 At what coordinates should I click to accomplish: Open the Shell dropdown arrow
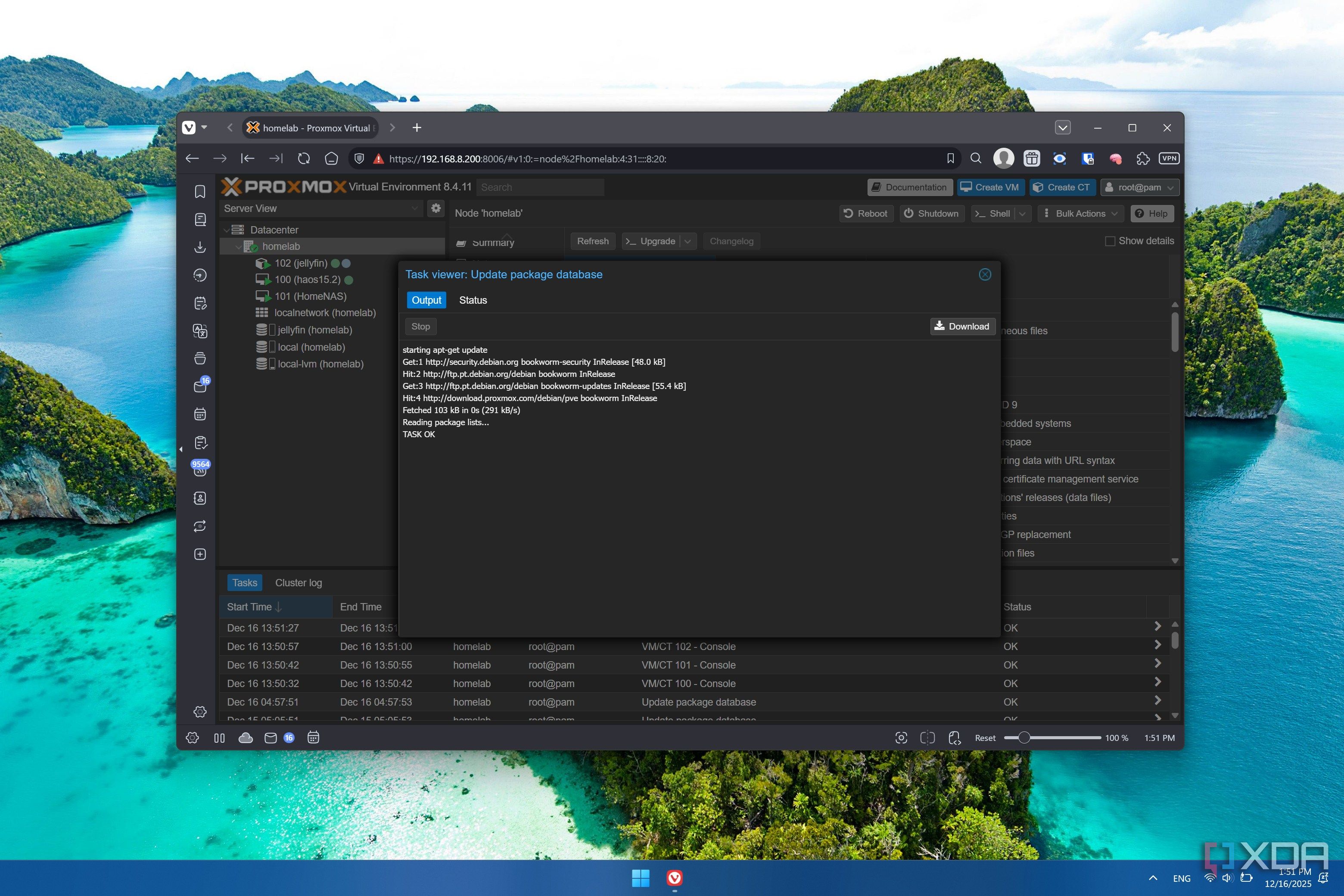point(1022,214)
